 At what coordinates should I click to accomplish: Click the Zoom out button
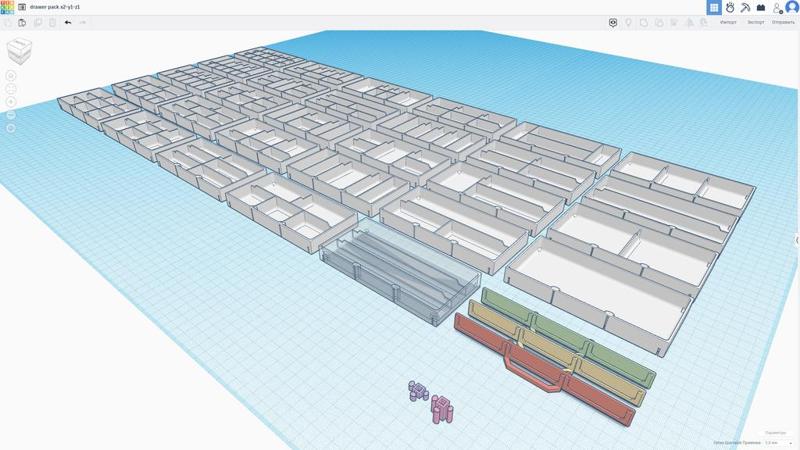(x=11, y=115)
